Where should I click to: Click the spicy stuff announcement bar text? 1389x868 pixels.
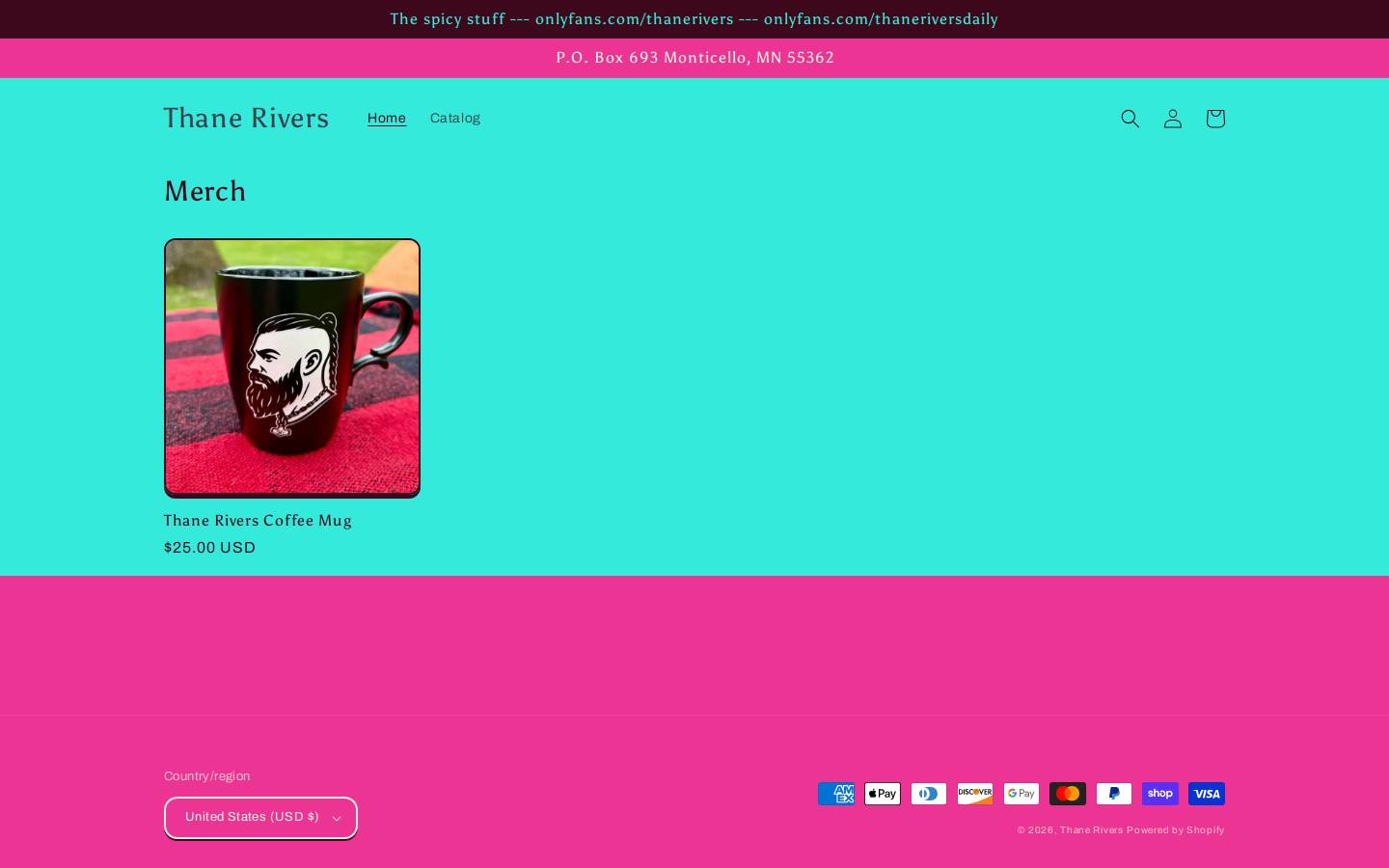(x=694, y=19)
